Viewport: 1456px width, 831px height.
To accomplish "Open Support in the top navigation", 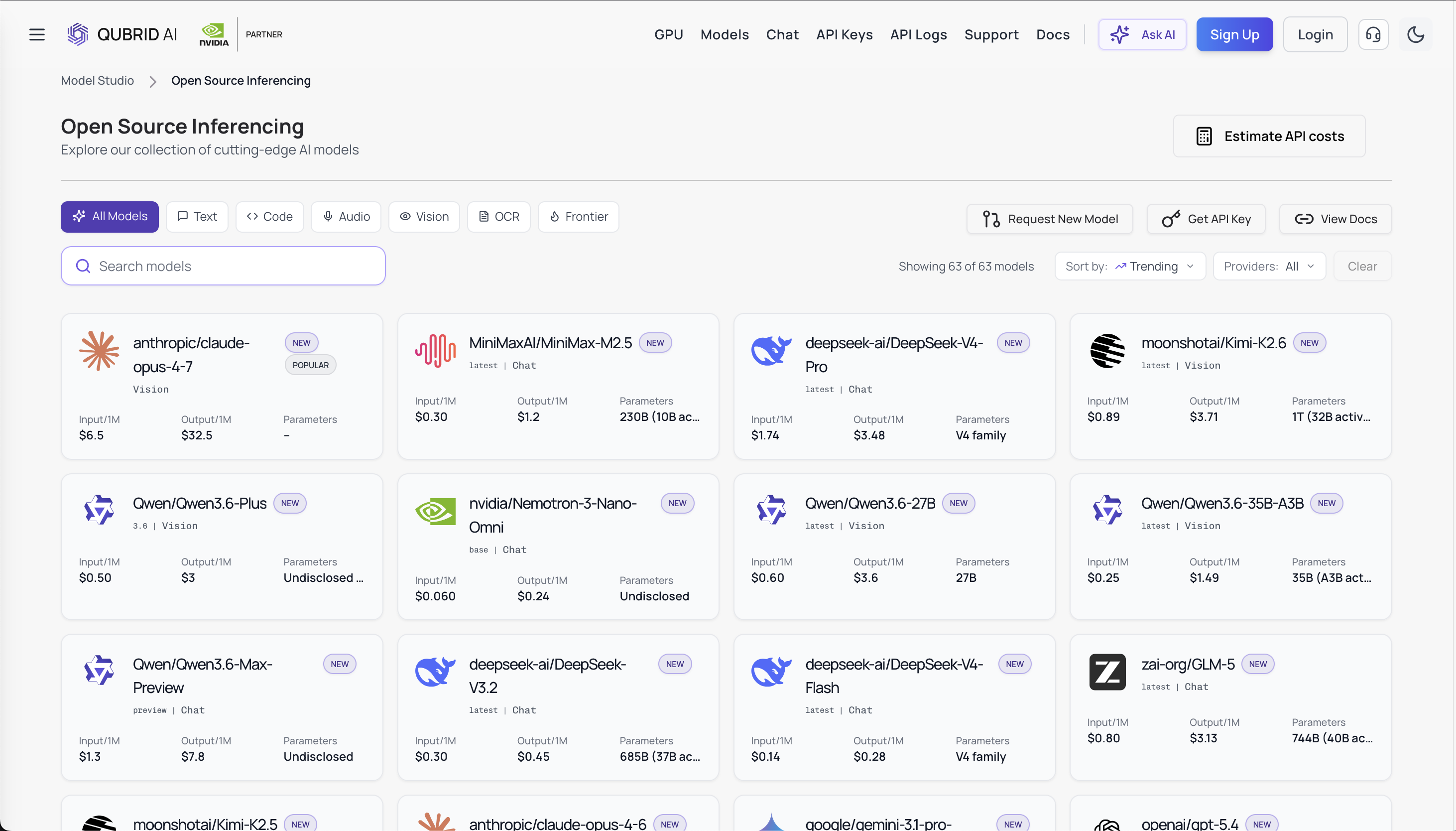I will click(991, 34).
